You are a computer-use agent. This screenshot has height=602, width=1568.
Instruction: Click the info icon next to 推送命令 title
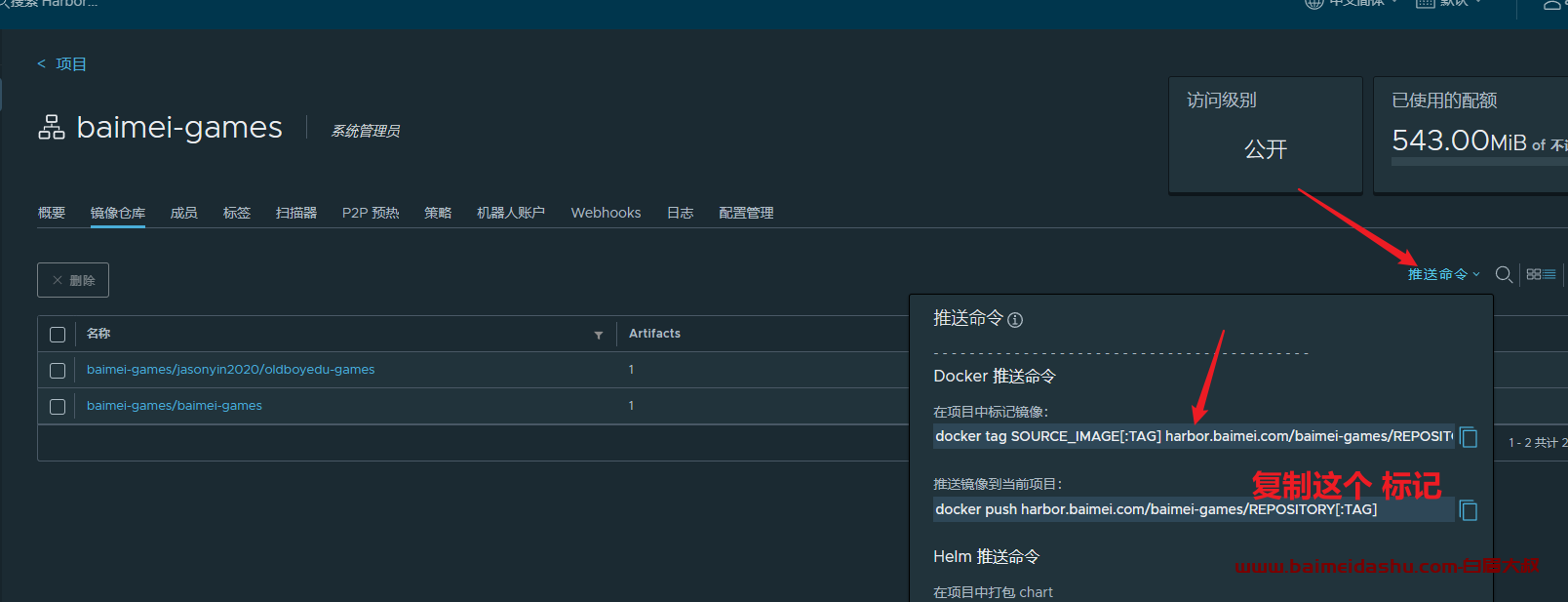1015,320
